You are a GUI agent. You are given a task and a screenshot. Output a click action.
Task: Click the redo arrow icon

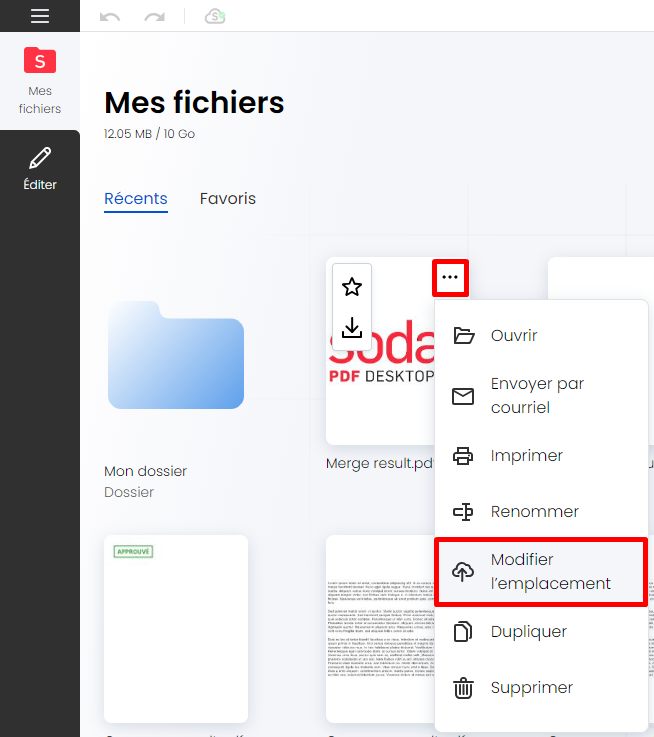coord(154,17)
